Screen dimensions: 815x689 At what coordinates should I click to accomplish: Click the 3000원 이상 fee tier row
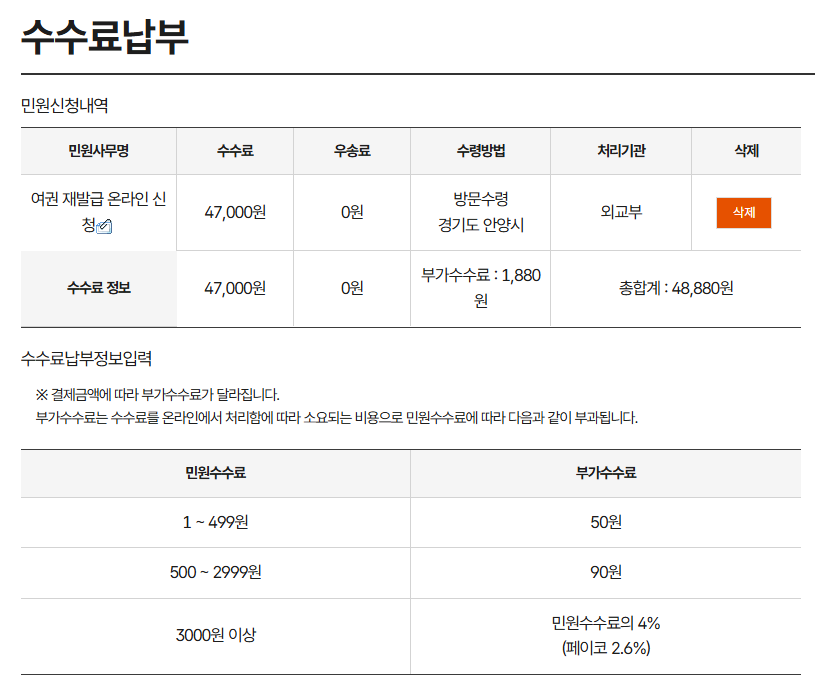pyautogui.click(x=215, y=634)
